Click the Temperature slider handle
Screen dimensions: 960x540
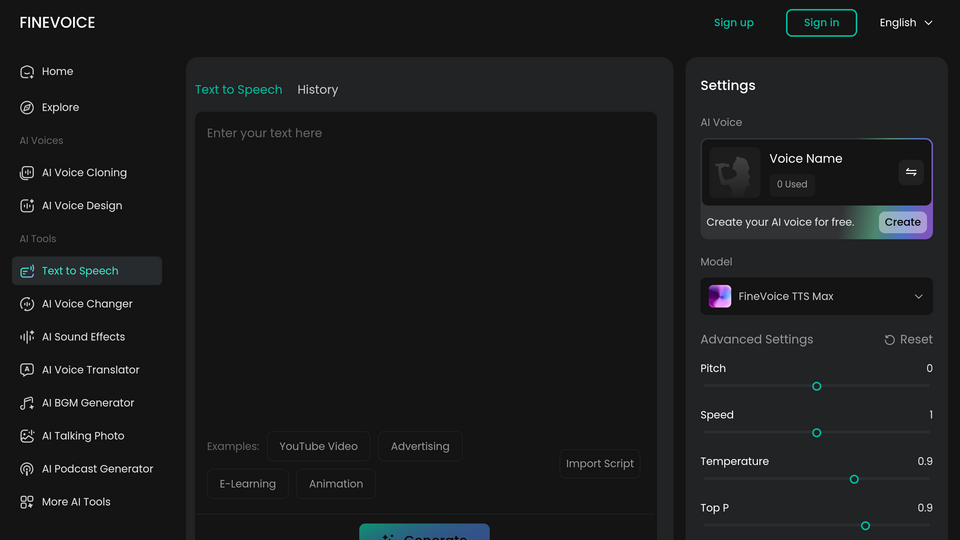[x=854, y=479]
